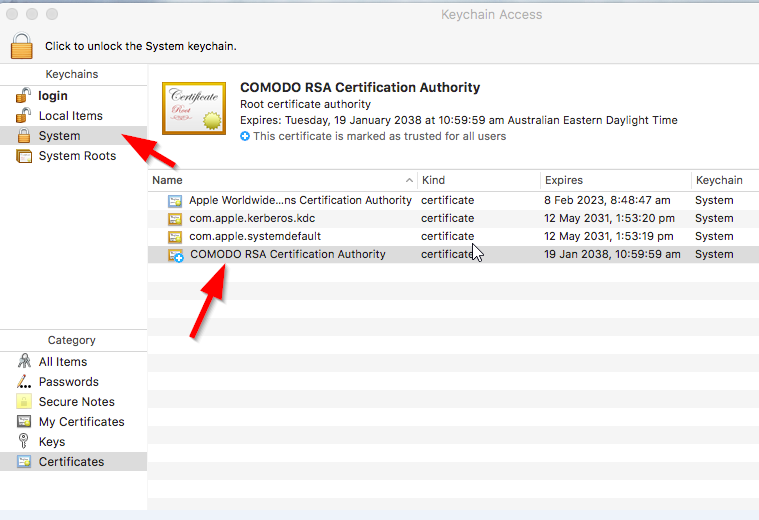Viewport: 759px width, 520px height.
Task: Click the Apple Worldwide certificate row icon
Action: [175, 201]
